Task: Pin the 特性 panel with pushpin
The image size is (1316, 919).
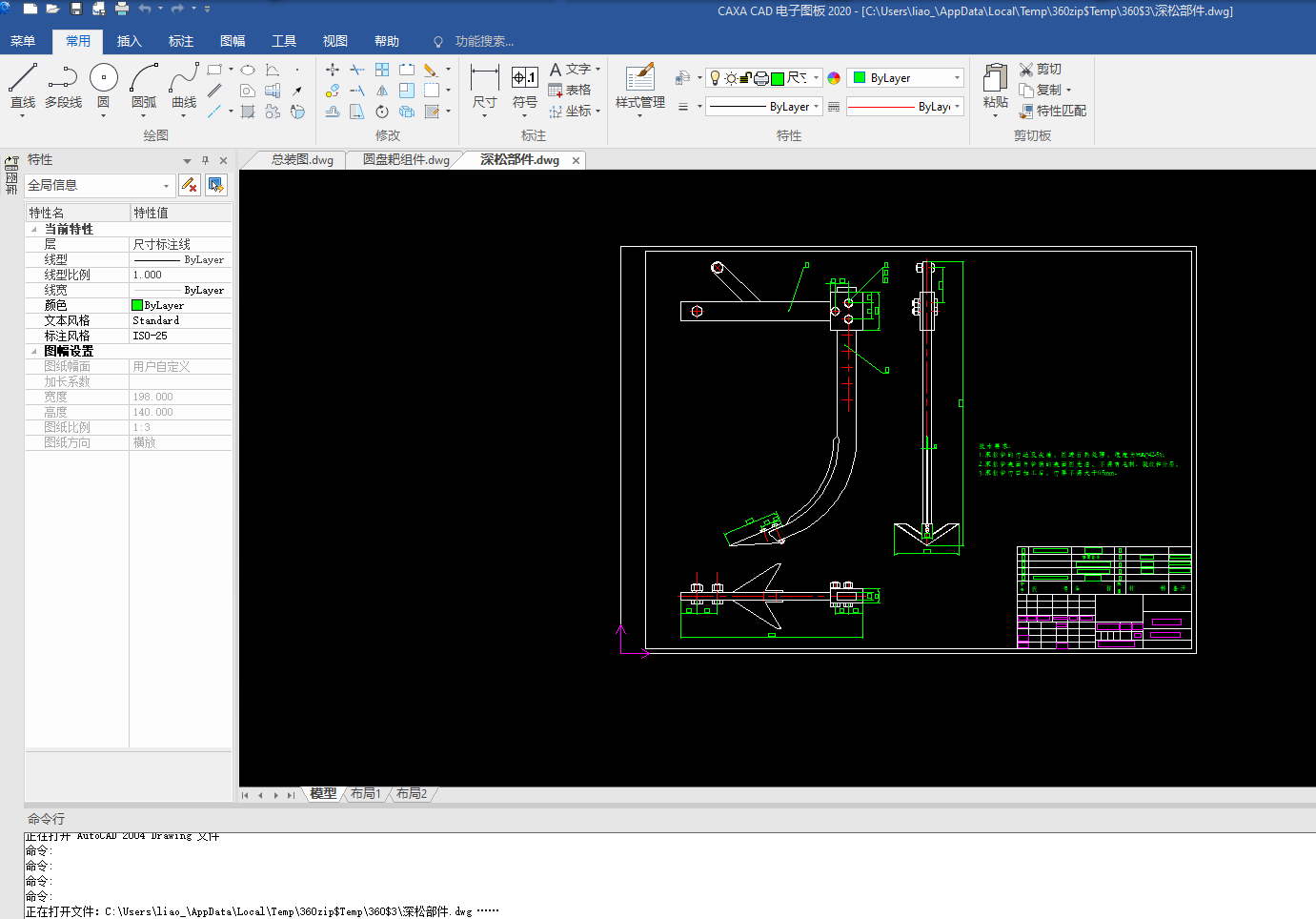Action: (205, 160)
